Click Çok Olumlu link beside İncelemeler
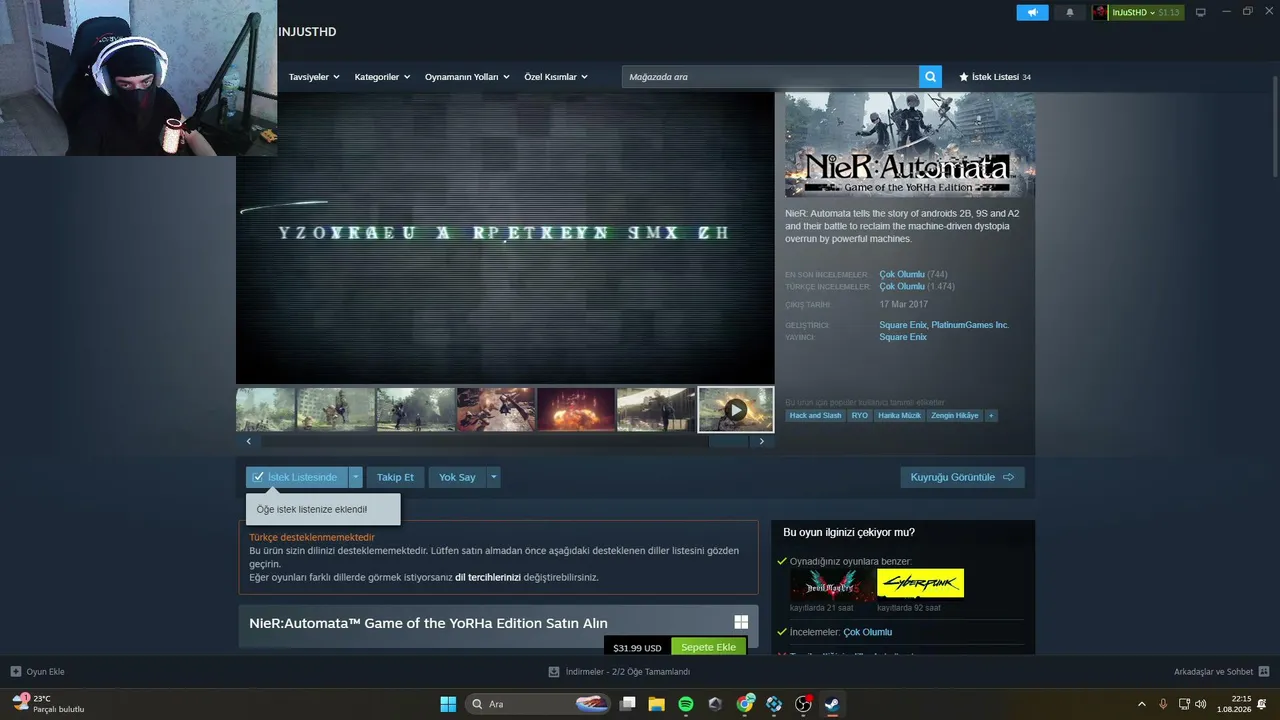The height and width of the screenshot is (720, 1280). point(867,632)
